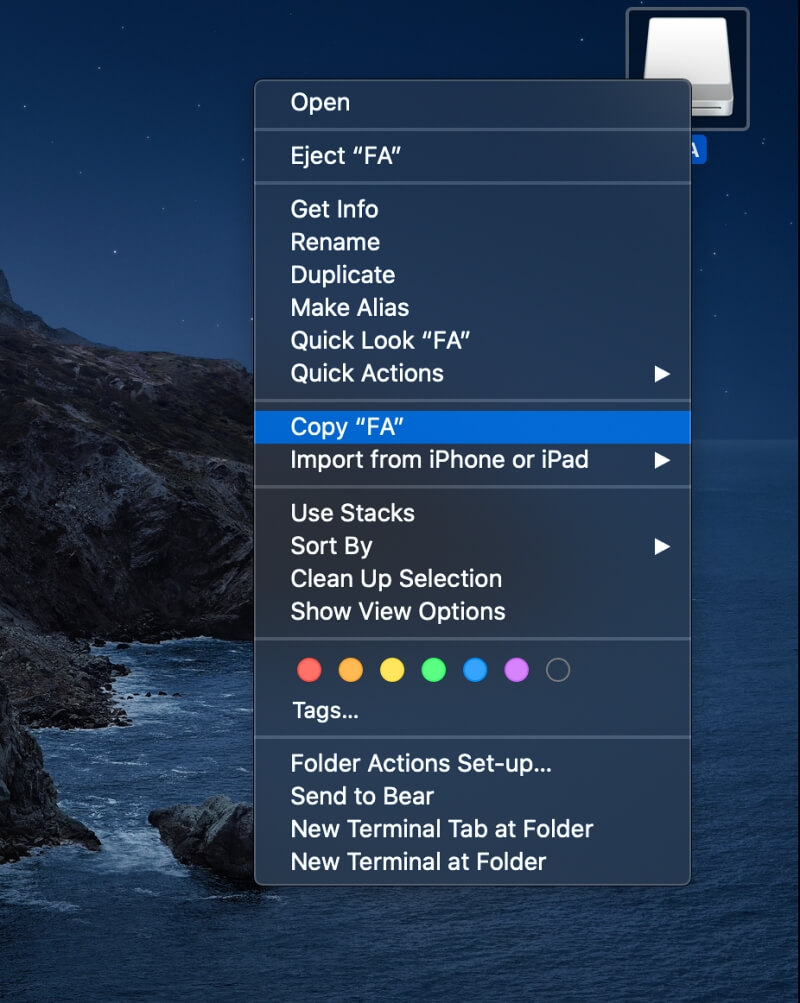Open the Tags… dialog entry
800x1003 pixels.
tap(473, 711)
